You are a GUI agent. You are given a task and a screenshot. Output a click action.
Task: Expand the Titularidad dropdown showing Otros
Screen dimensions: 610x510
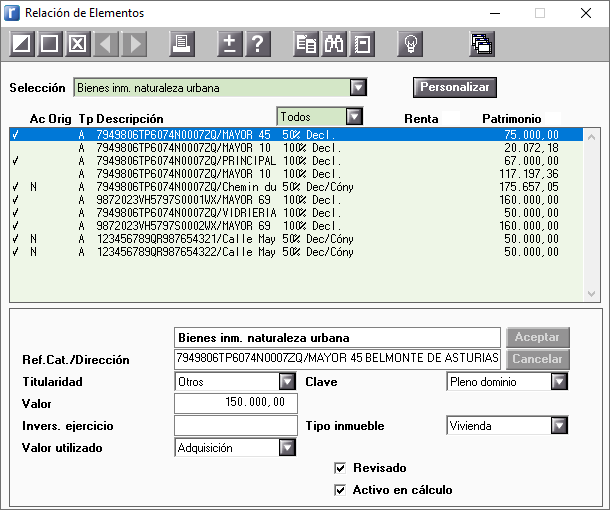(287, 382)
